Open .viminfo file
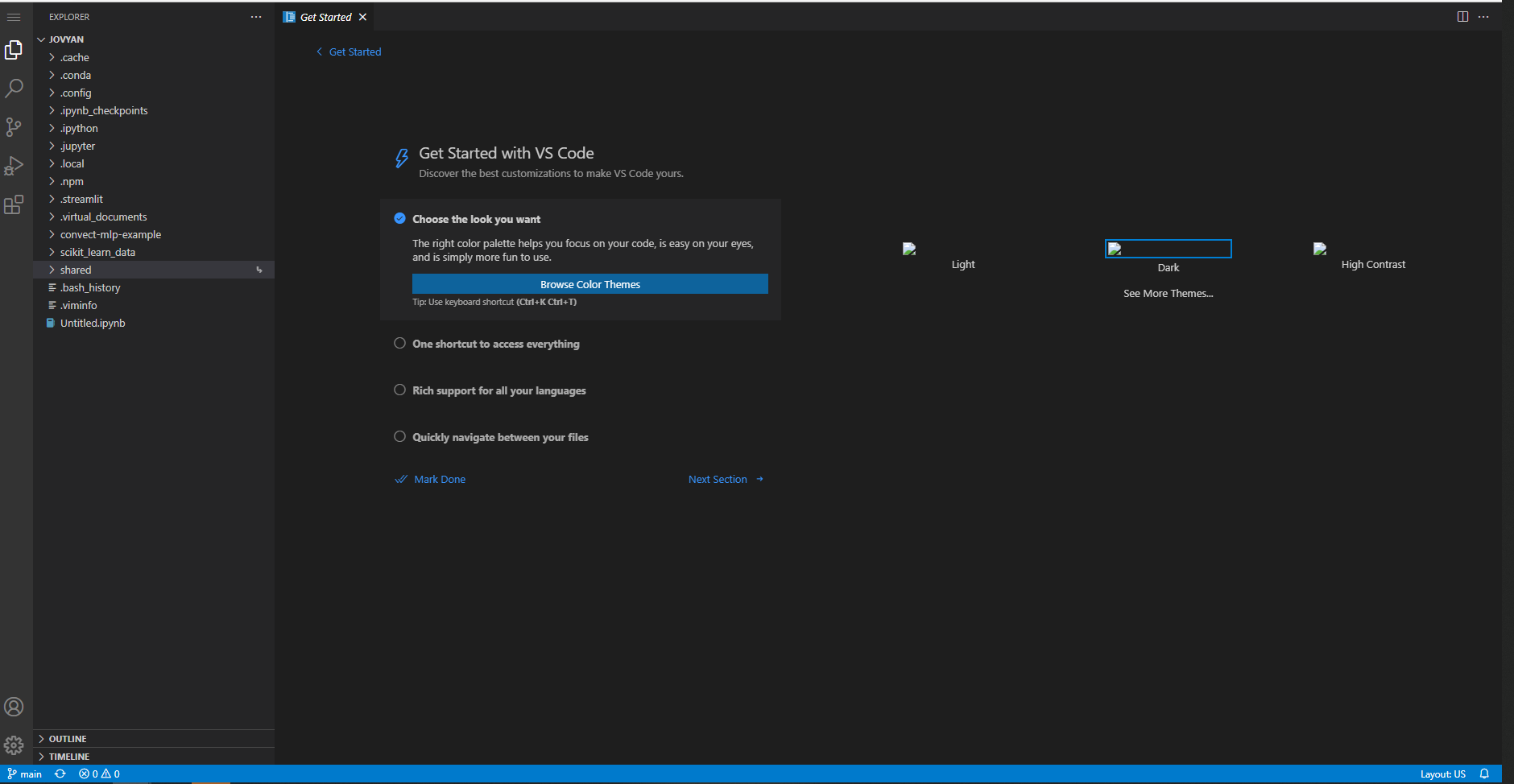 (x=154, y=305)
